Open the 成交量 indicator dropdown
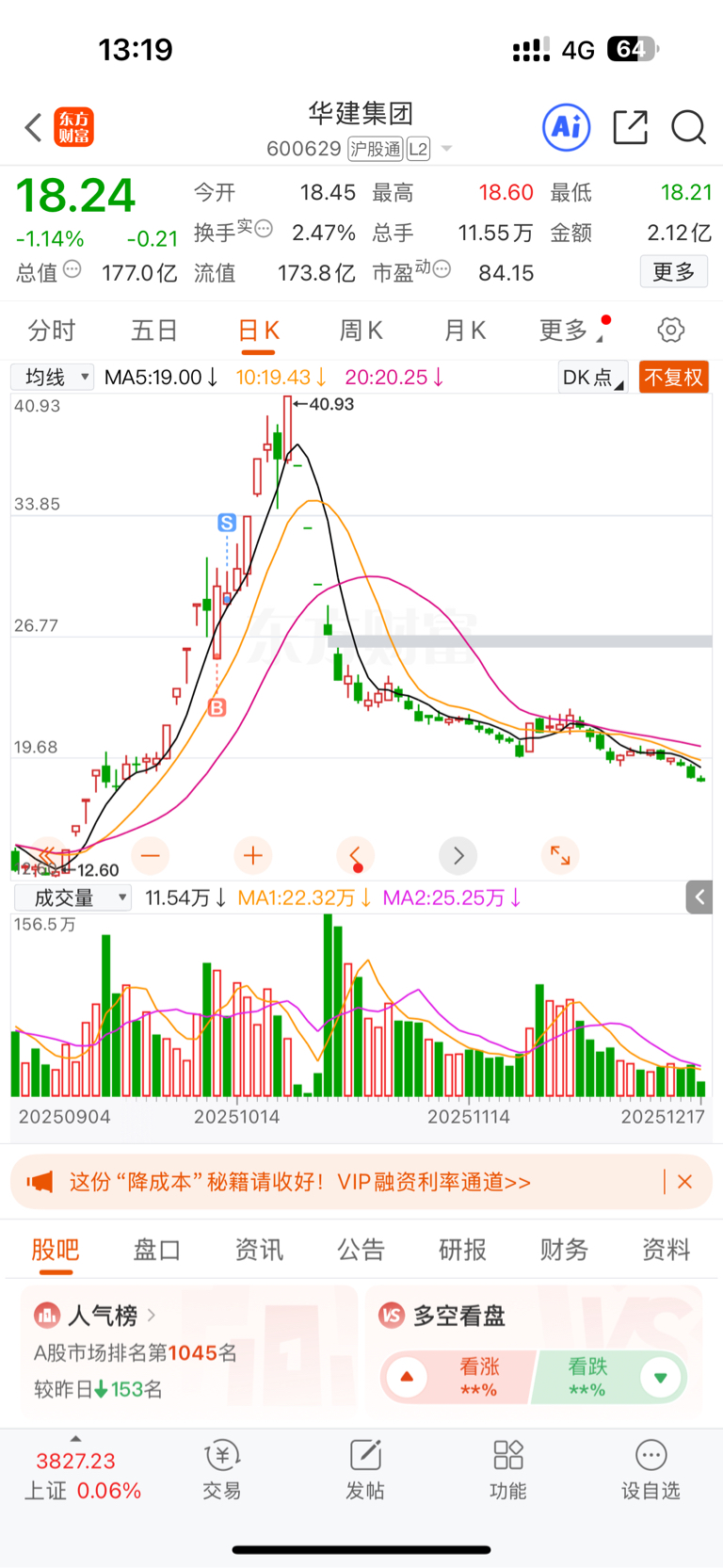Viewport: 723px width, 1568px height. tap(72, 897)
